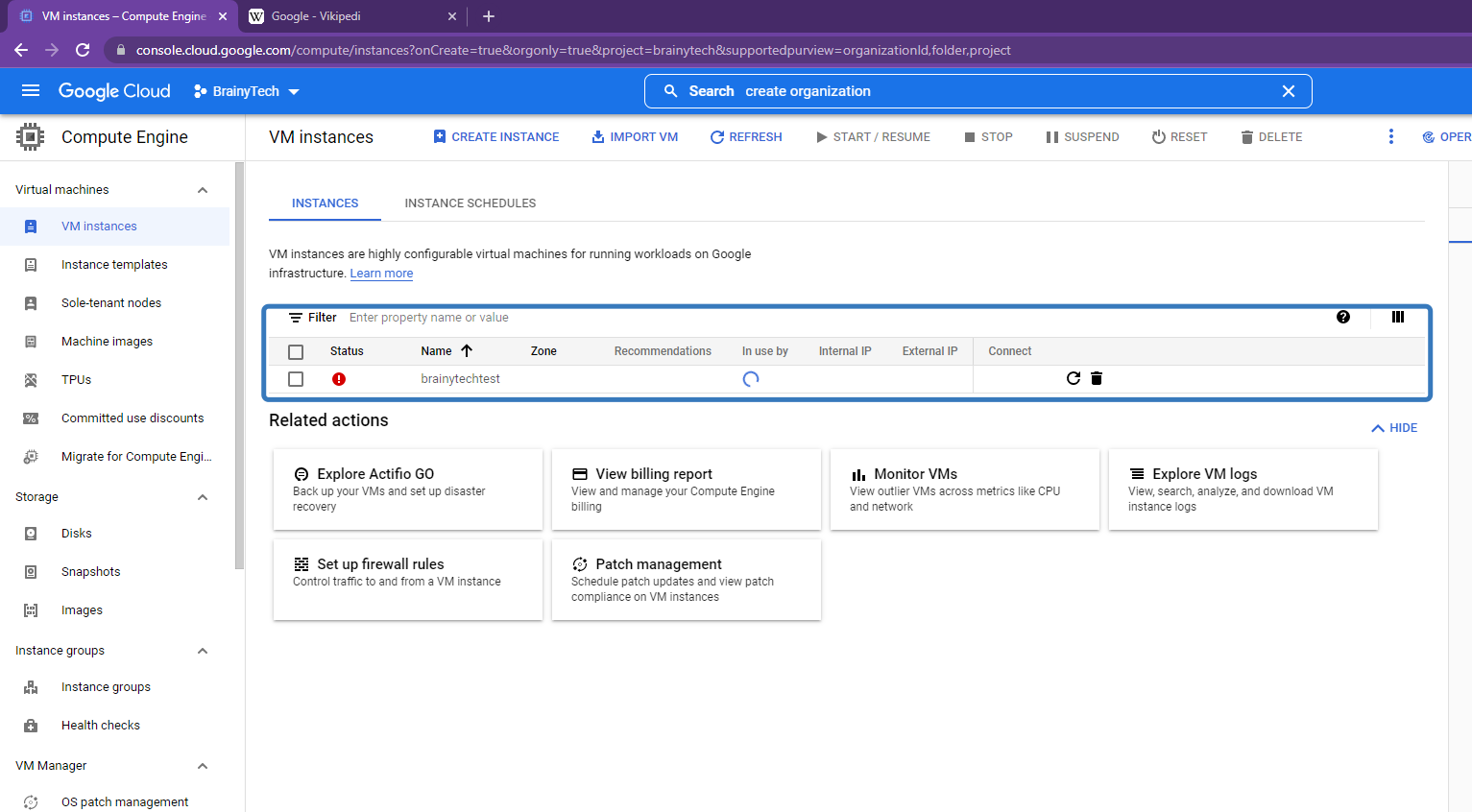
Task: Open the brainytechtest instance name
Action: [461, 379]
